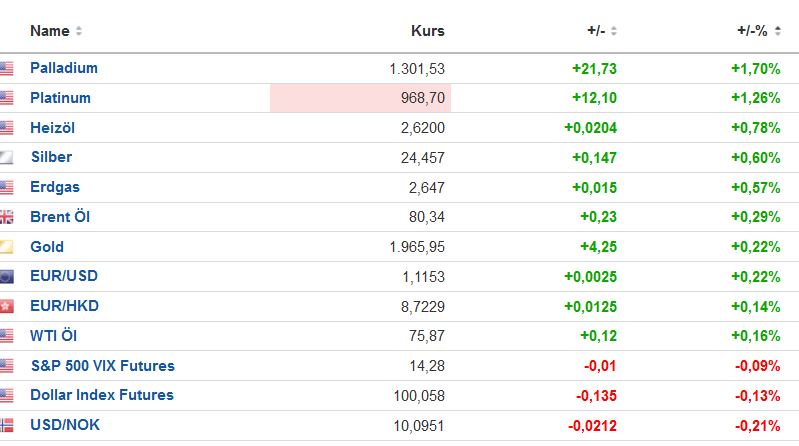
Task: Open the WTI Öl link
Action: pyautogui.click(x=54, y=336)
